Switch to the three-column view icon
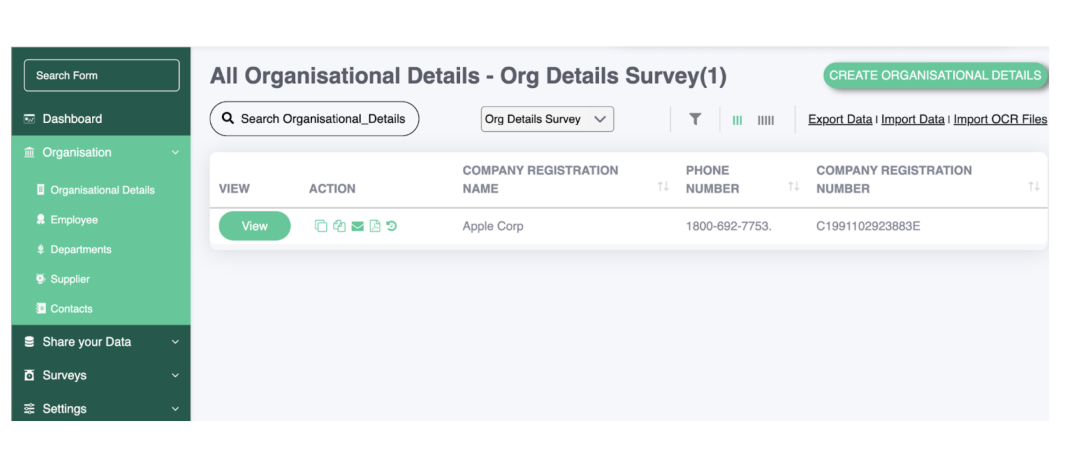The image size is (1067, 474). click(x=737, y=120)
